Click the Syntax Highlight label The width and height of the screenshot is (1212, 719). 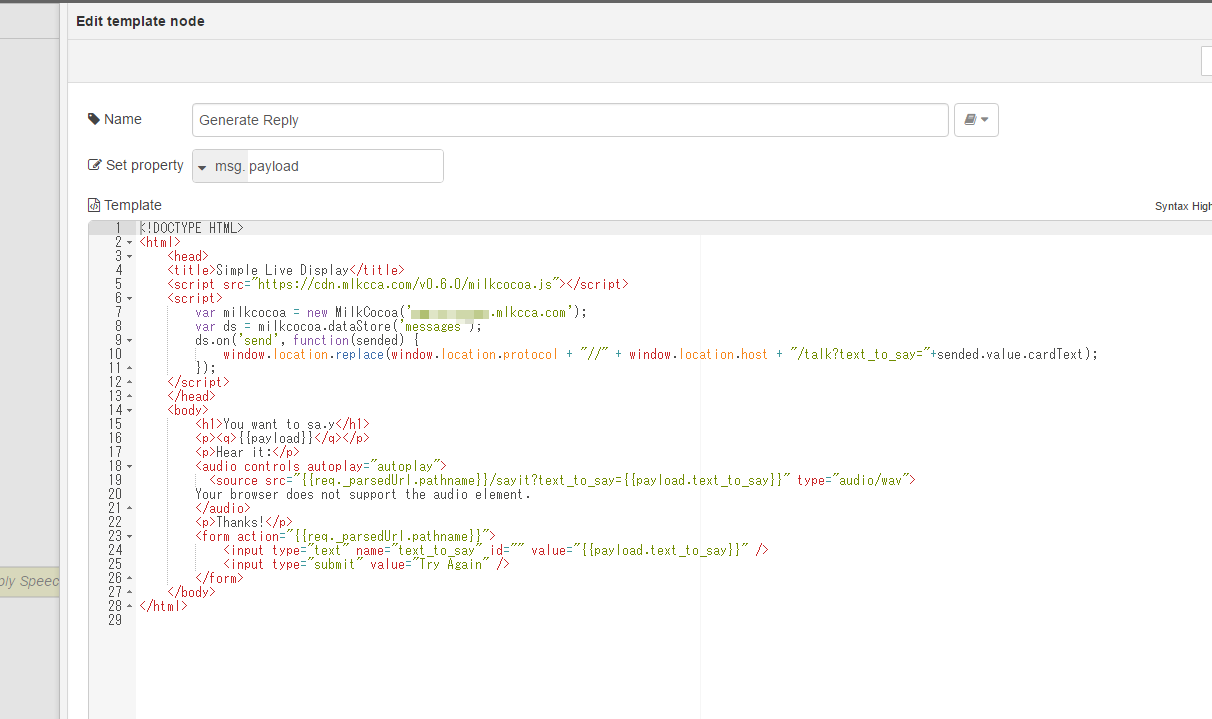(x=1183, y=206)
